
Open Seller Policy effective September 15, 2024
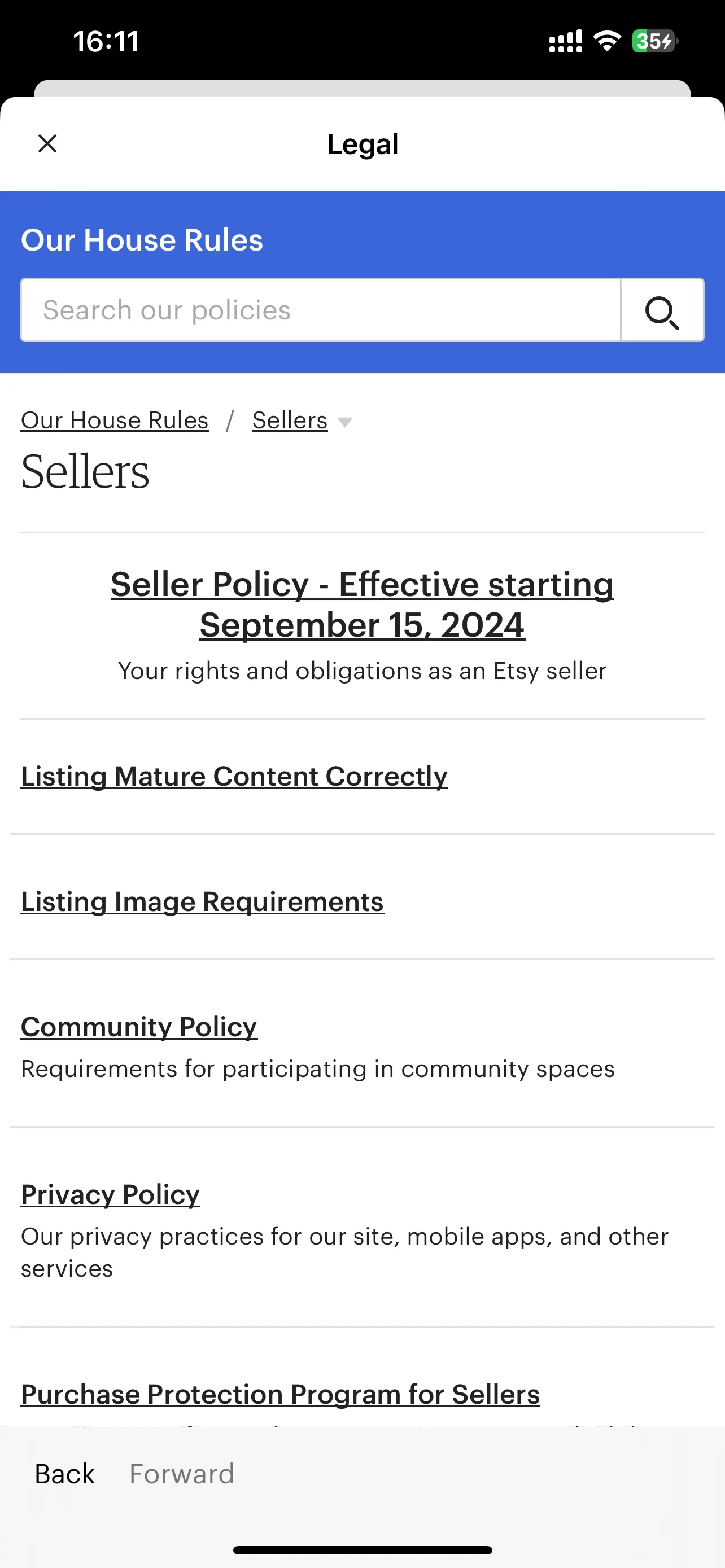point(362,605)
